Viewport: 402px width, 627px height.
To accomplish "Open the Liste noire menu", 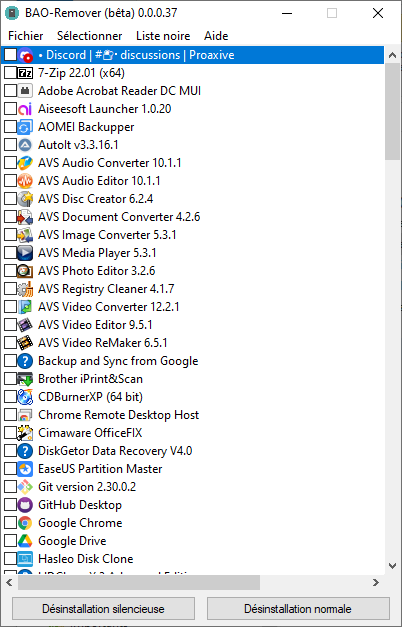I will pyautogui.click(x=163, y=36).
